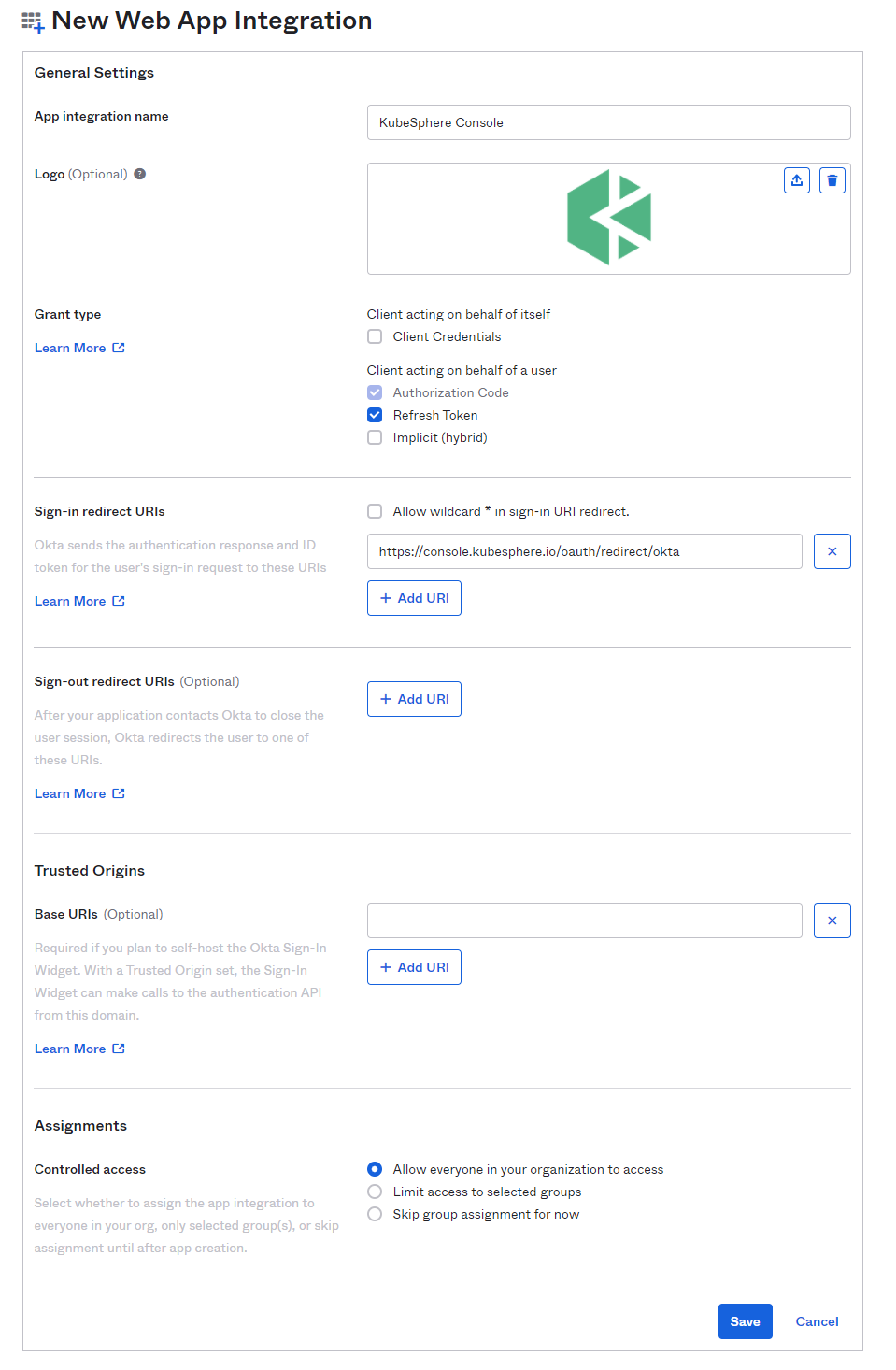The height and width of the screenshot is (1370, 896).
Task: Remove the sign-in redirect URI entry
Action: tap(832, 551)
